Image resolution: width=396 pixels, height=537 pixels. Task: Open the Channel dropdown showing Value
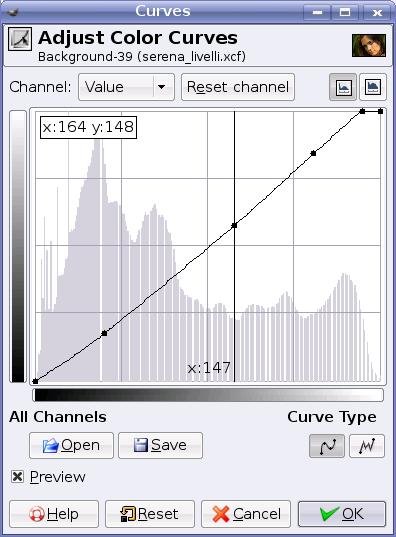(x=126, y=87)
